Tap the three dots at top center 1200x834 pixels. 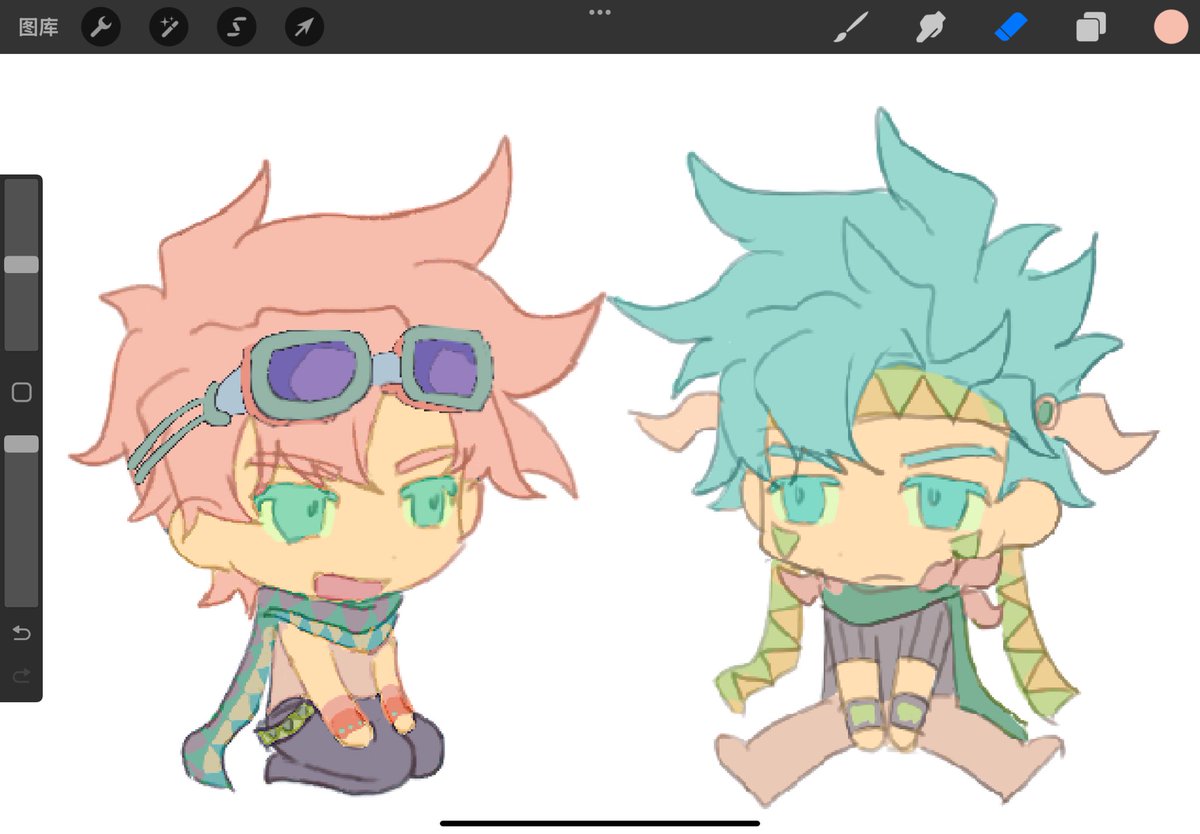click(x=600, y=12)
